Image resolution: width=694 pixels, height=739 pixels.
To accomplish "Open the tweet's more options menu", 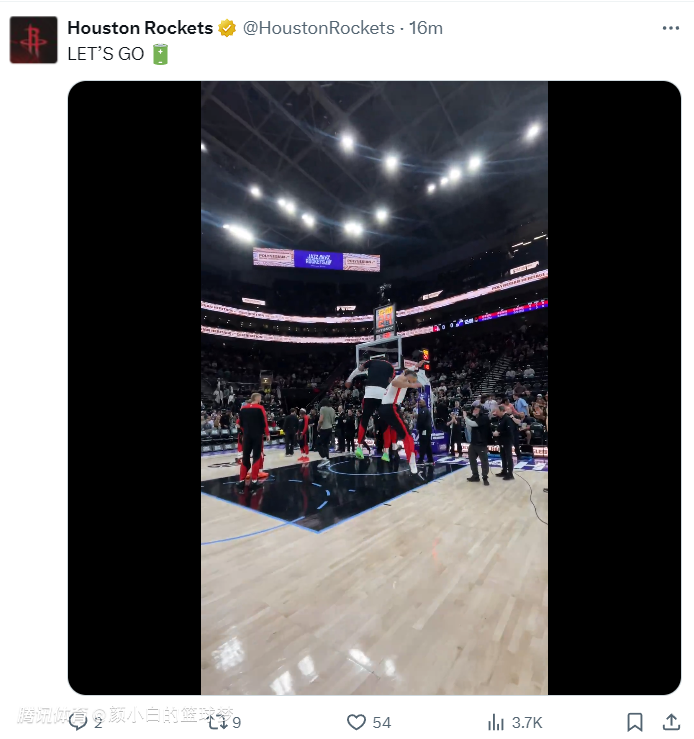I will [671, 28].
